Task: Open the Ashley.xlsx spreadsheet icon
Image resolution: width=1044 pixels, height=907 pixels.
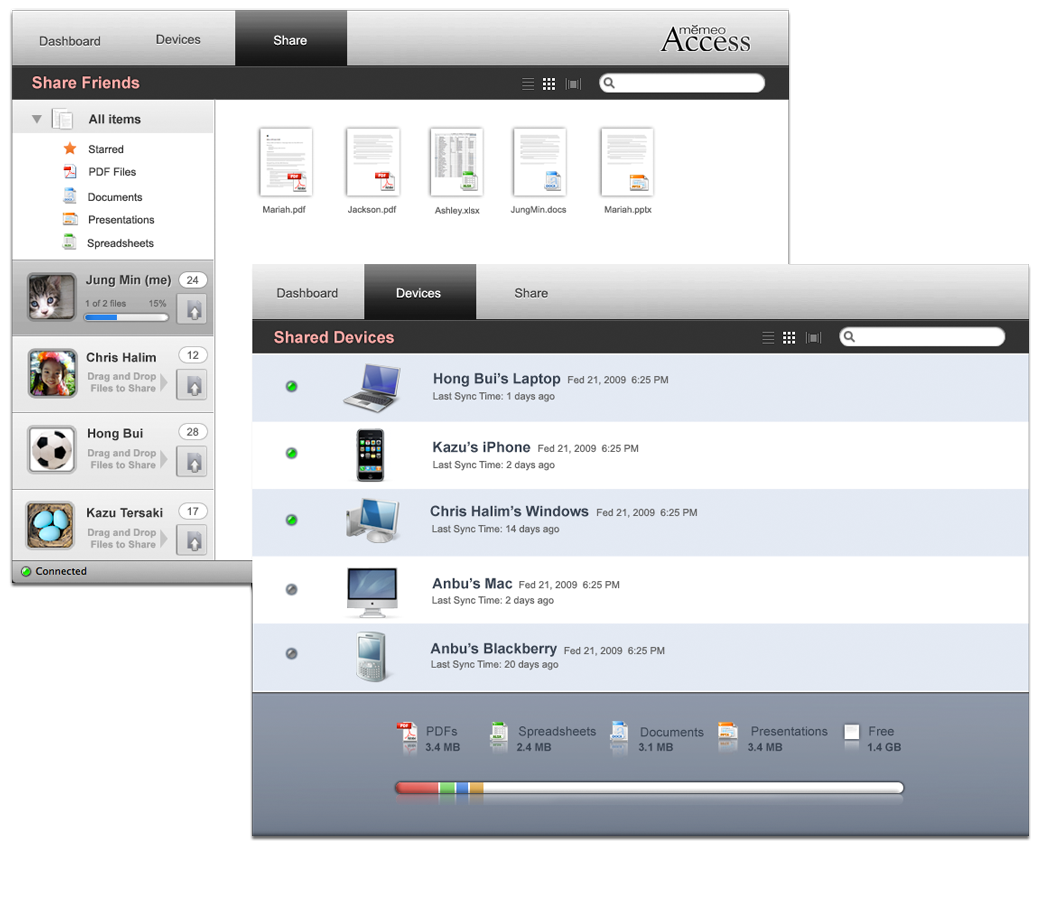Action: (456, 162)
